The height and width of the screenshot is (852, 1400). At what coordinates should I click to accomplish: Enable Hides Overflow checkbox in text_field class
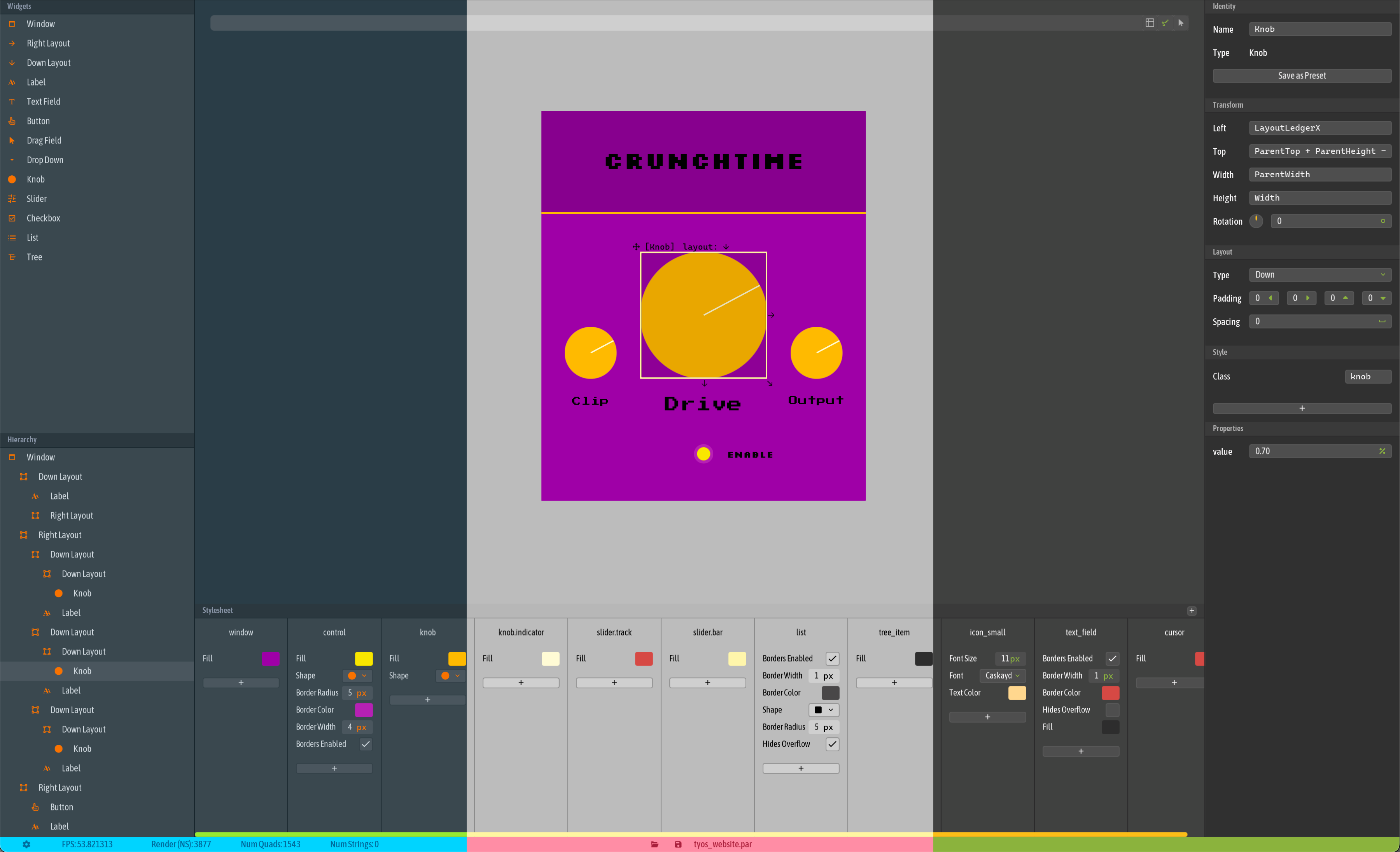1113,710
